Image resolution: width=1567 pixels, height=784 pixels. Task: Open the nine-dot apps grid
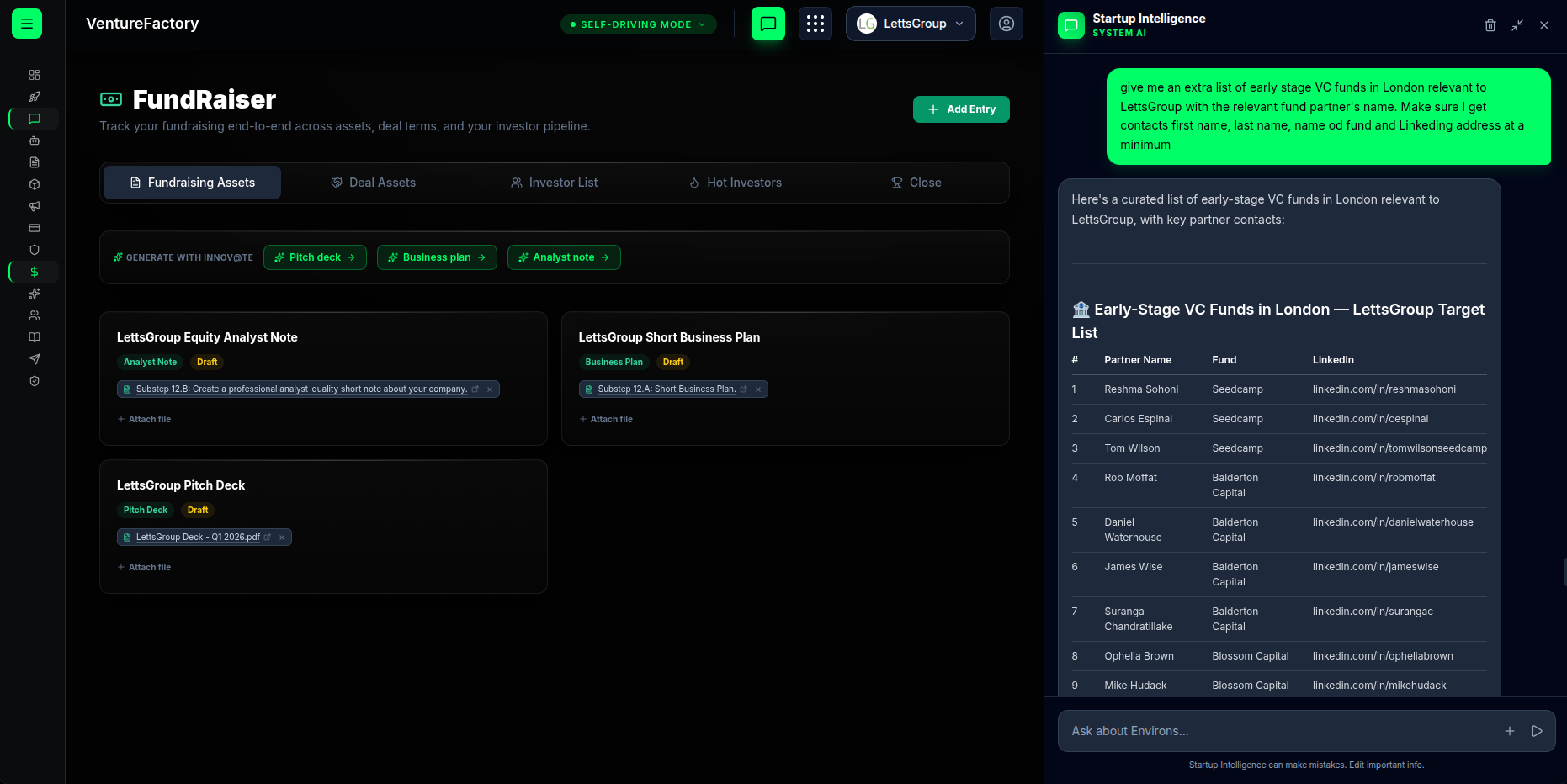815,24
